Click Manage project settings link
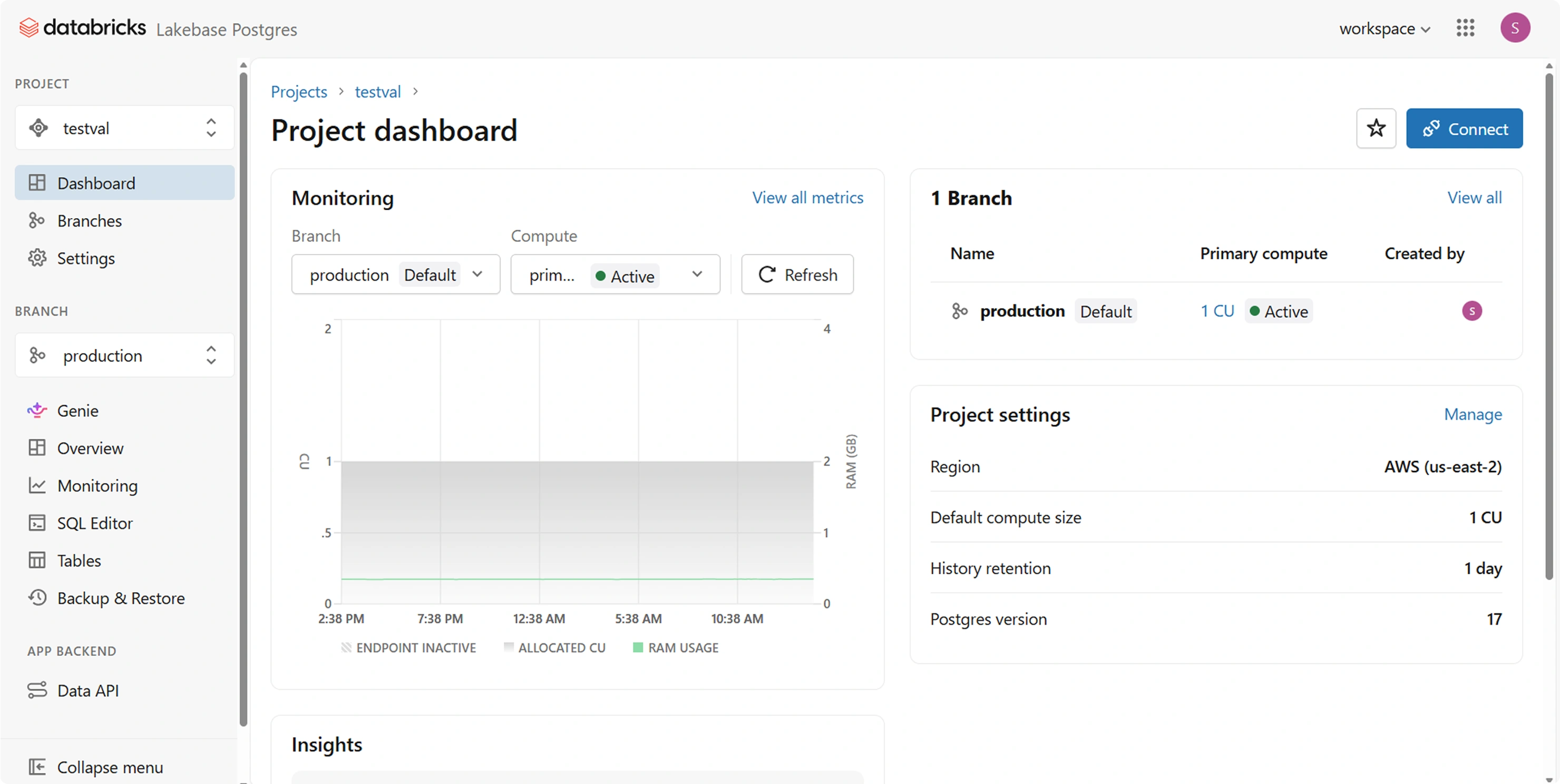 [x=1473, y=414]
